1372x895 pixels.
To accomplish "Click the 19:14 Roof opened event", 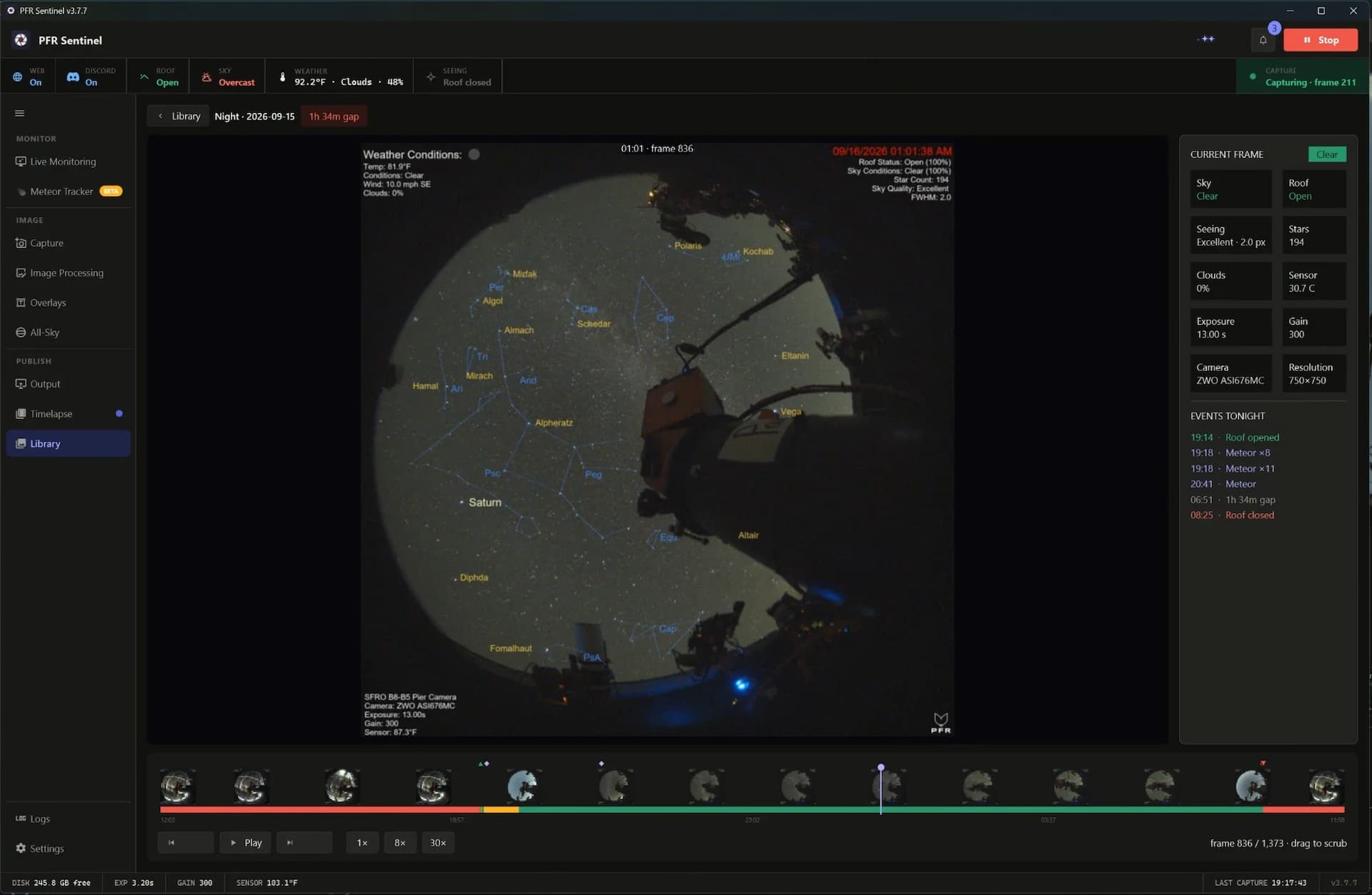I will 1235,437.
